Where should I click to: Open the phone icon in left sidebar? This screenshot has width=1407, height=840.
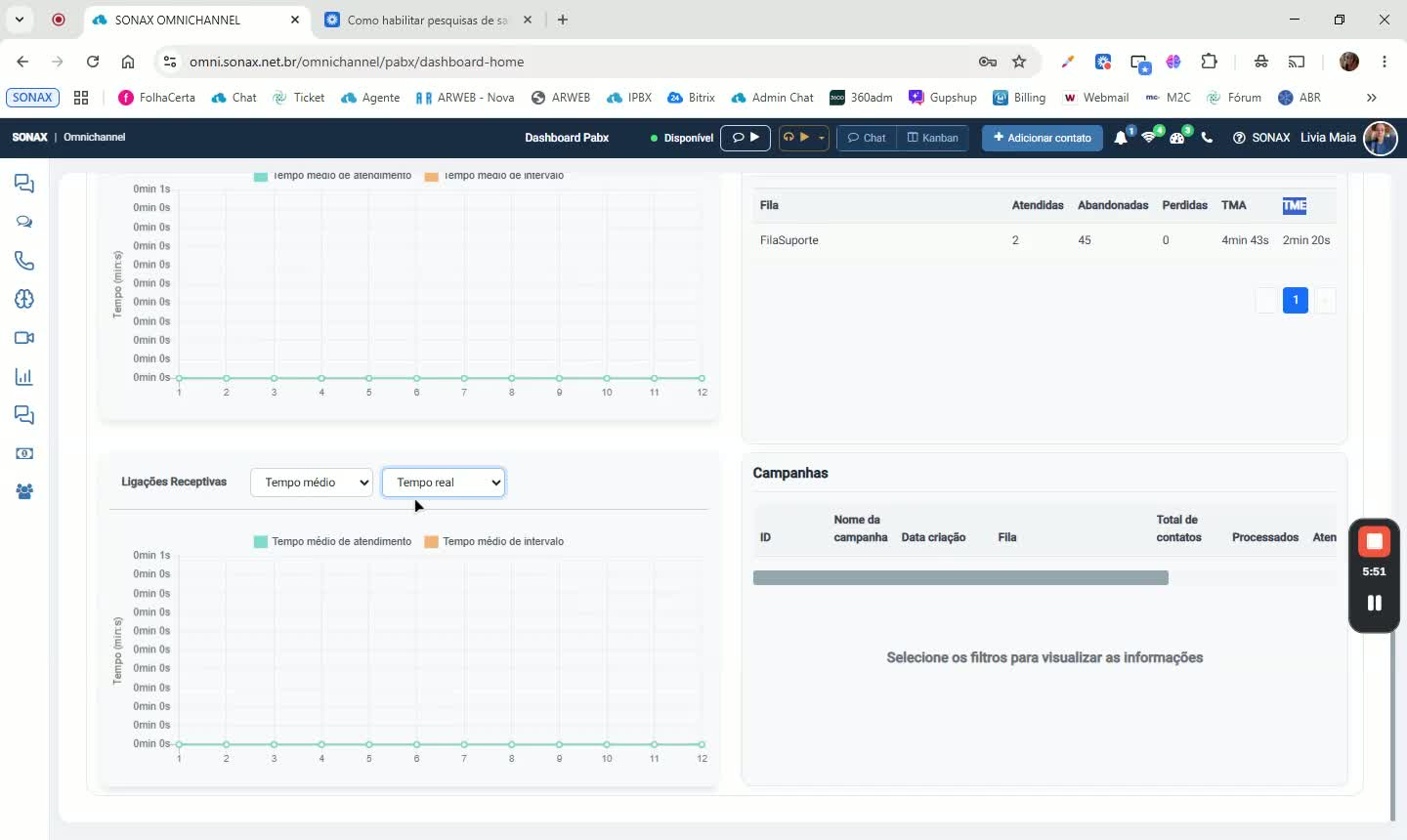[x=24, y=261]
